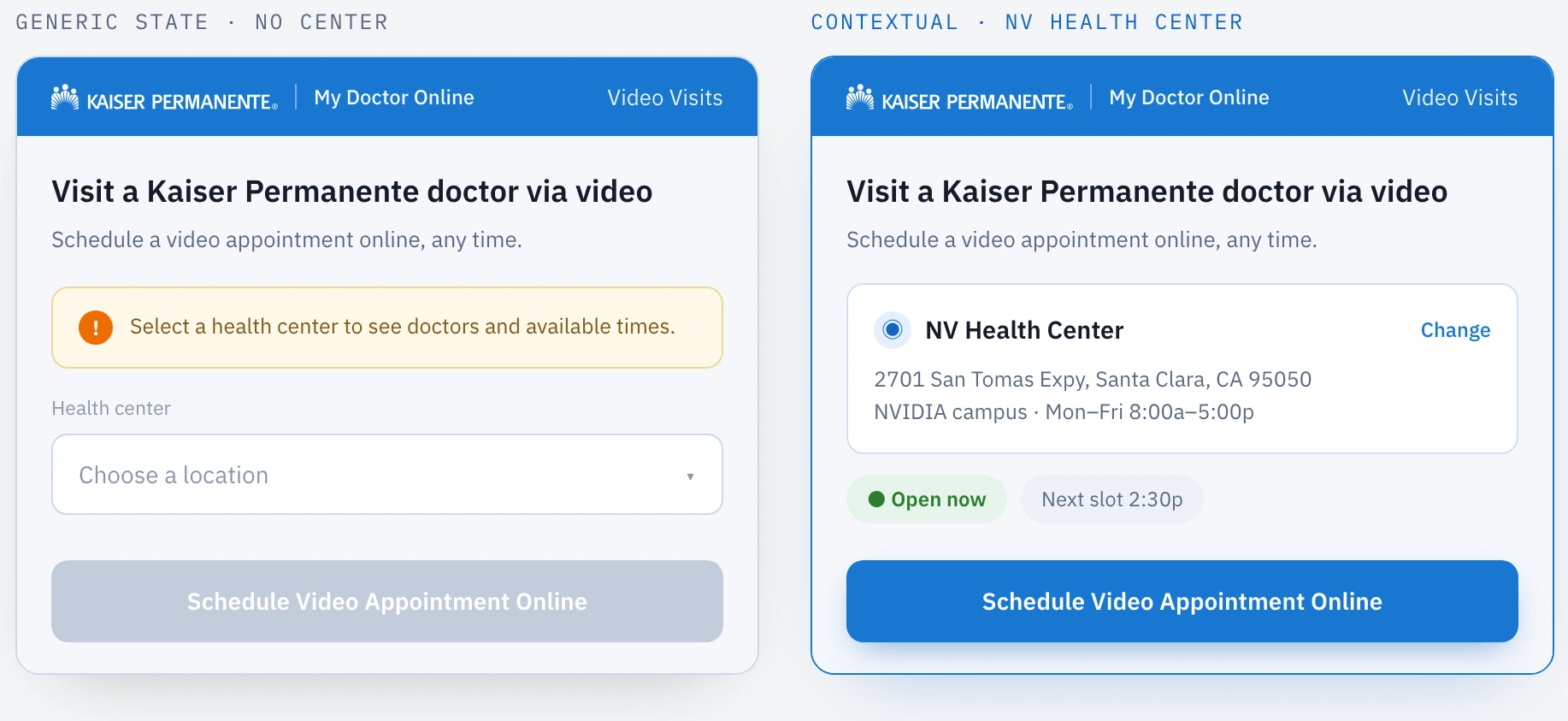Click the disabled gray Schedule Video Appointment button

coord(387,601)
